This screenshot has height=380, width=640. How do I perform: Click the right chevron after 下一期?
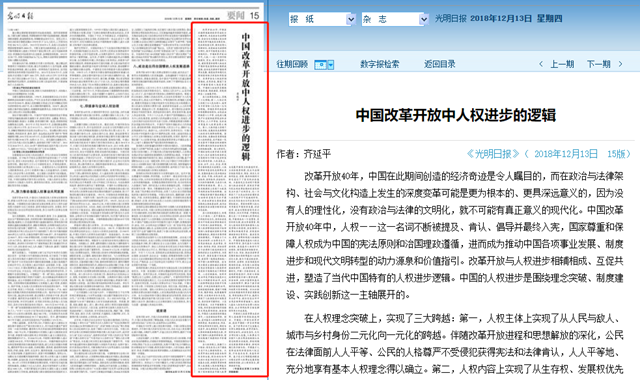[620, 64]
